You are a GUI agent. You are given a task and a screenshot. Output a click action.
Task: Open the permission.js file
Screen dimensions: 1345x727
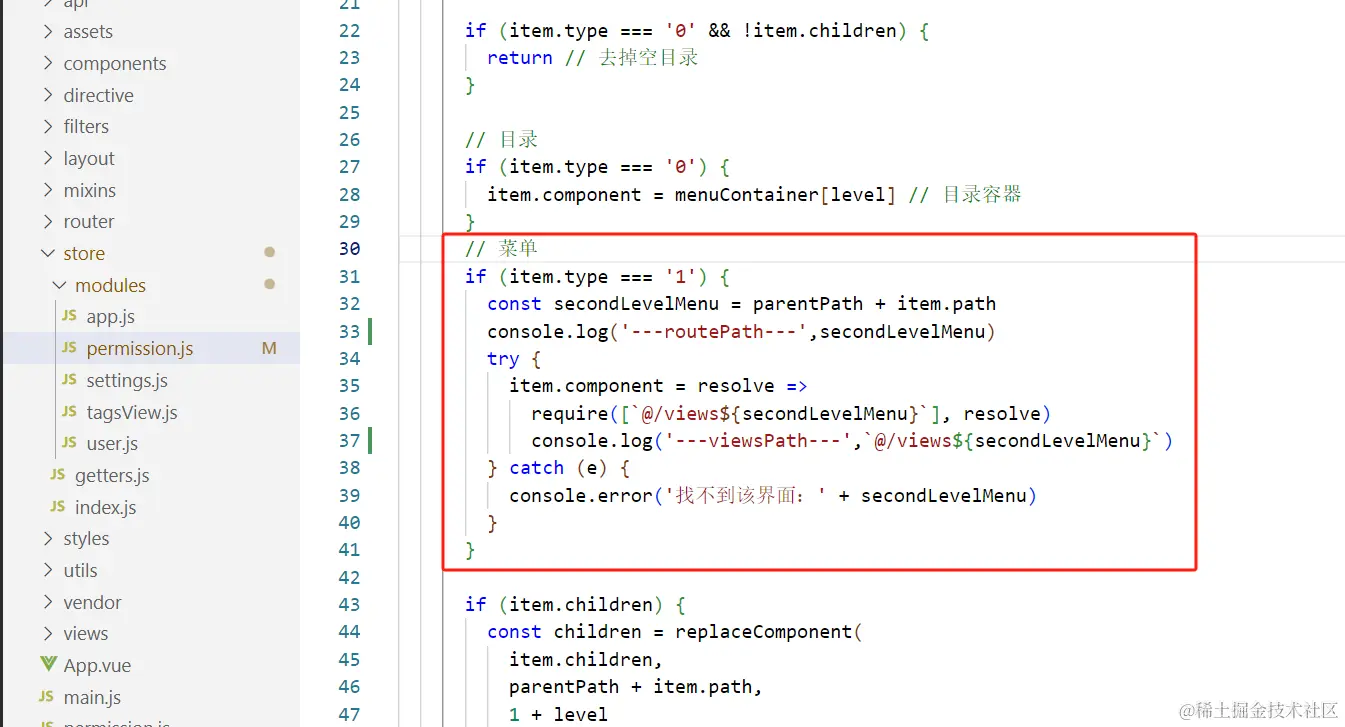pos(140,348)
